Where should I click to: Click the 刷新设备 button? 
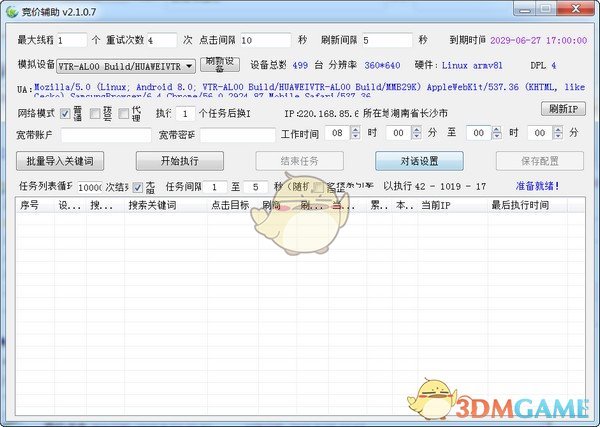[220, 65]
